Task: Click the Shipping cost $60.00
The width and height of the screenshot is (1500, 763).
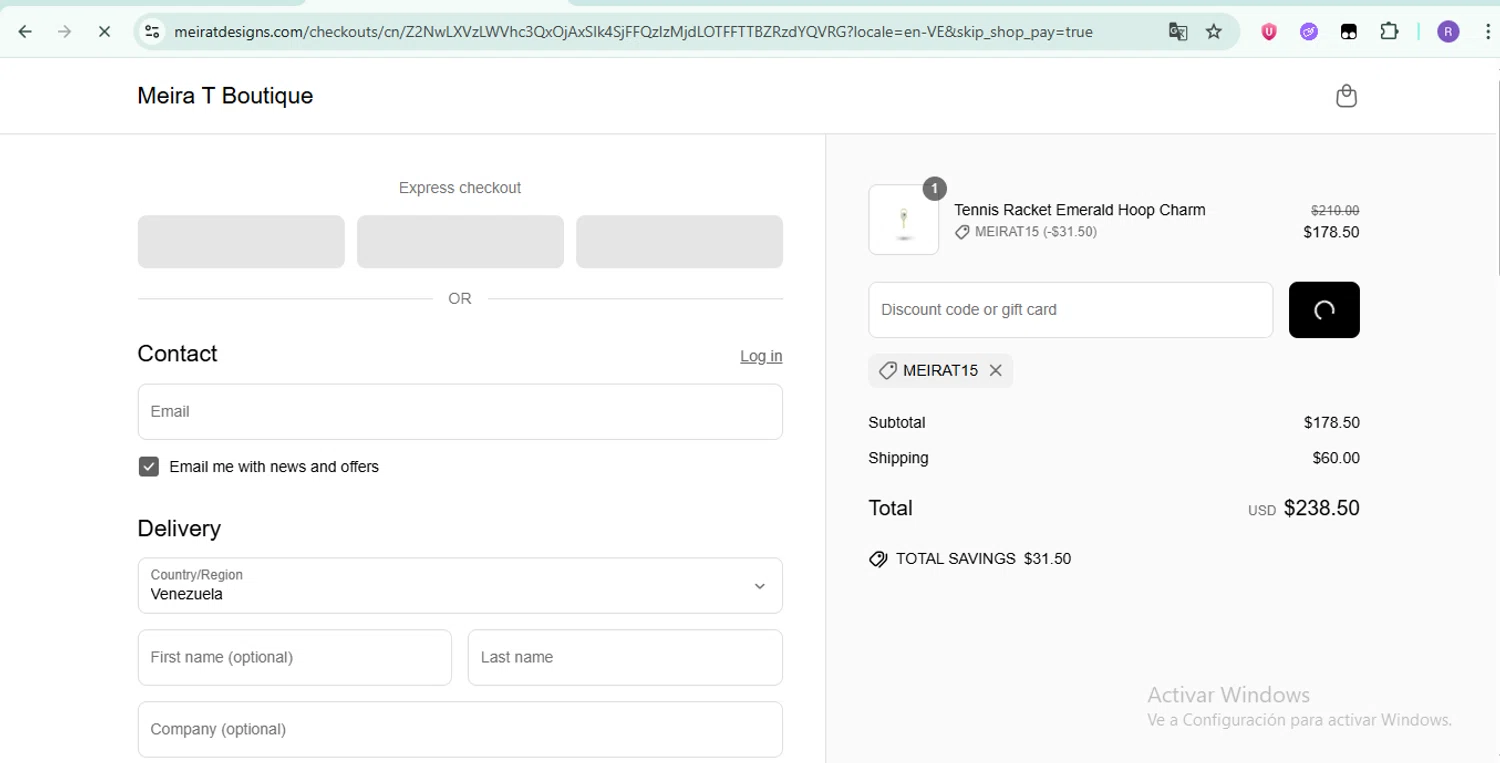Action: 1336,458
